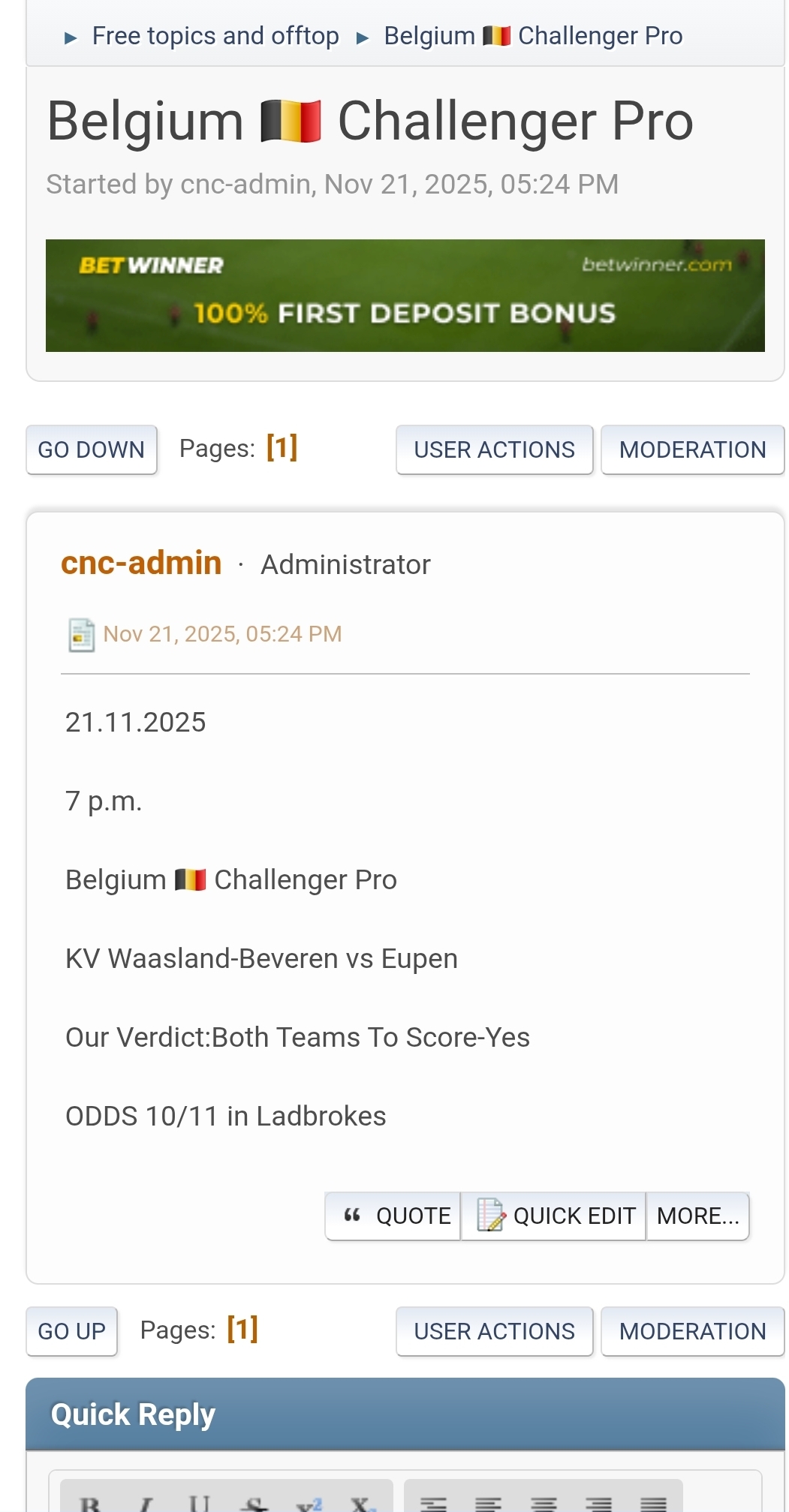Apply subscript formatting in the editor

pos(363,1503)
